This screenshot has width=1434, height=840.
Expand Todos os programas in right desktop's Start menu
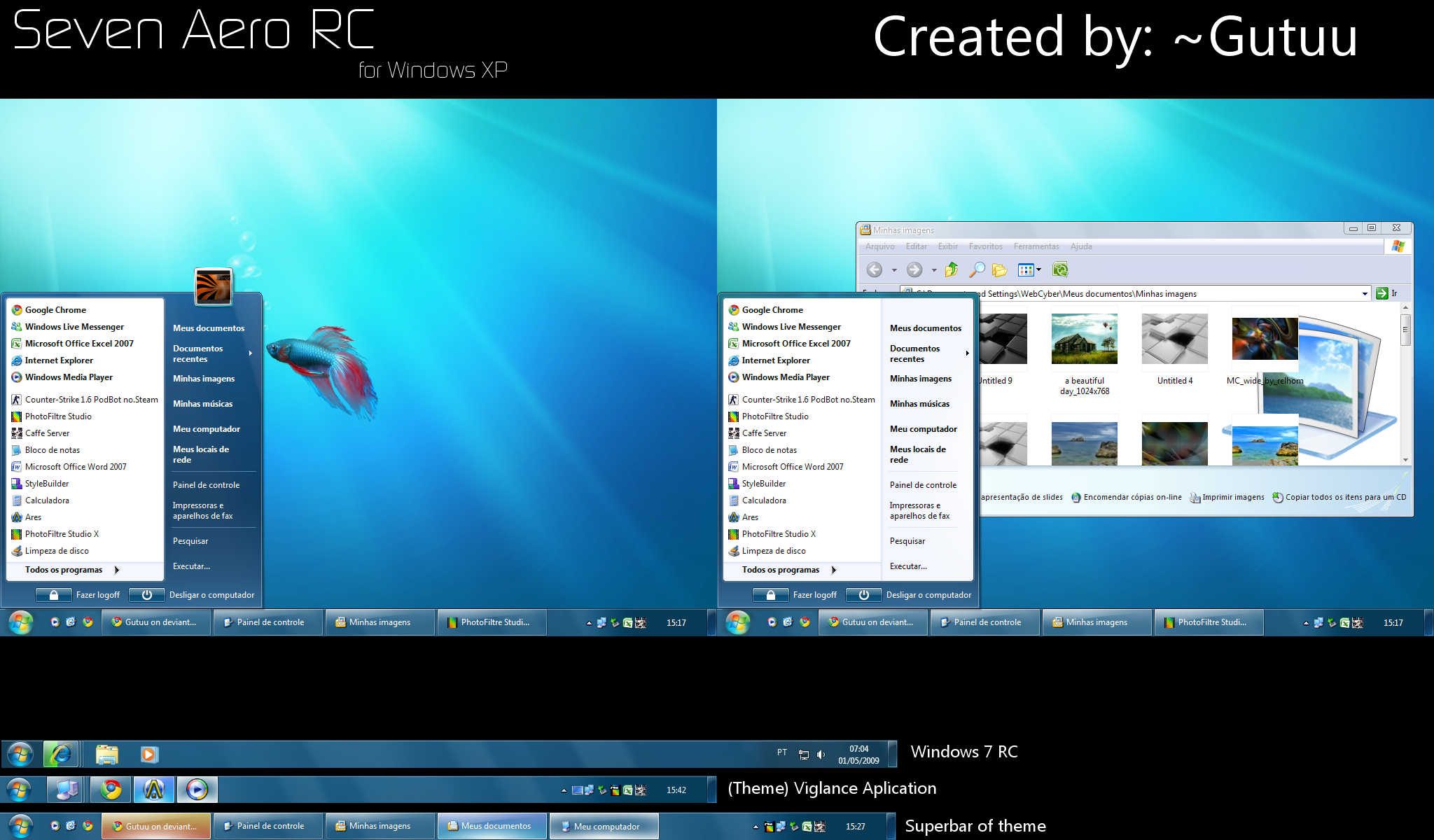pyautogui.click(x=789, y=570)
